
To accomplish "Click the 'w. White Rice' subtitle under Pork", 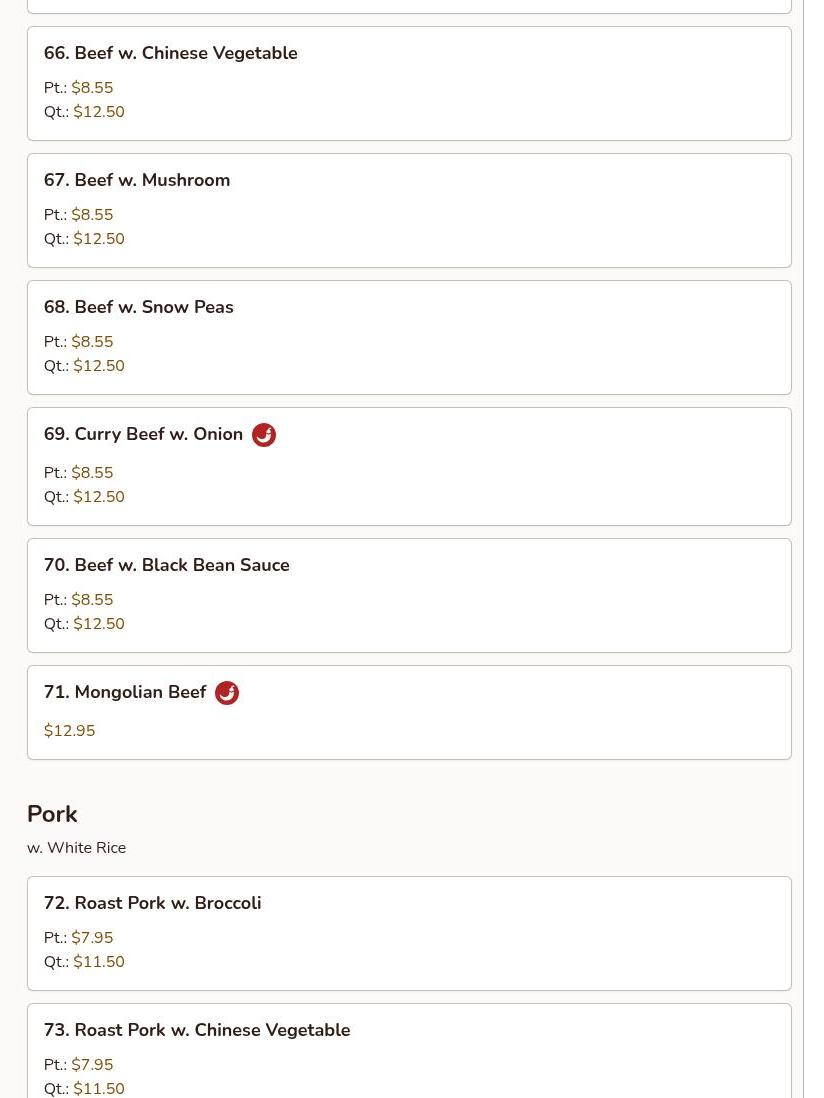I will click(77, 847).
